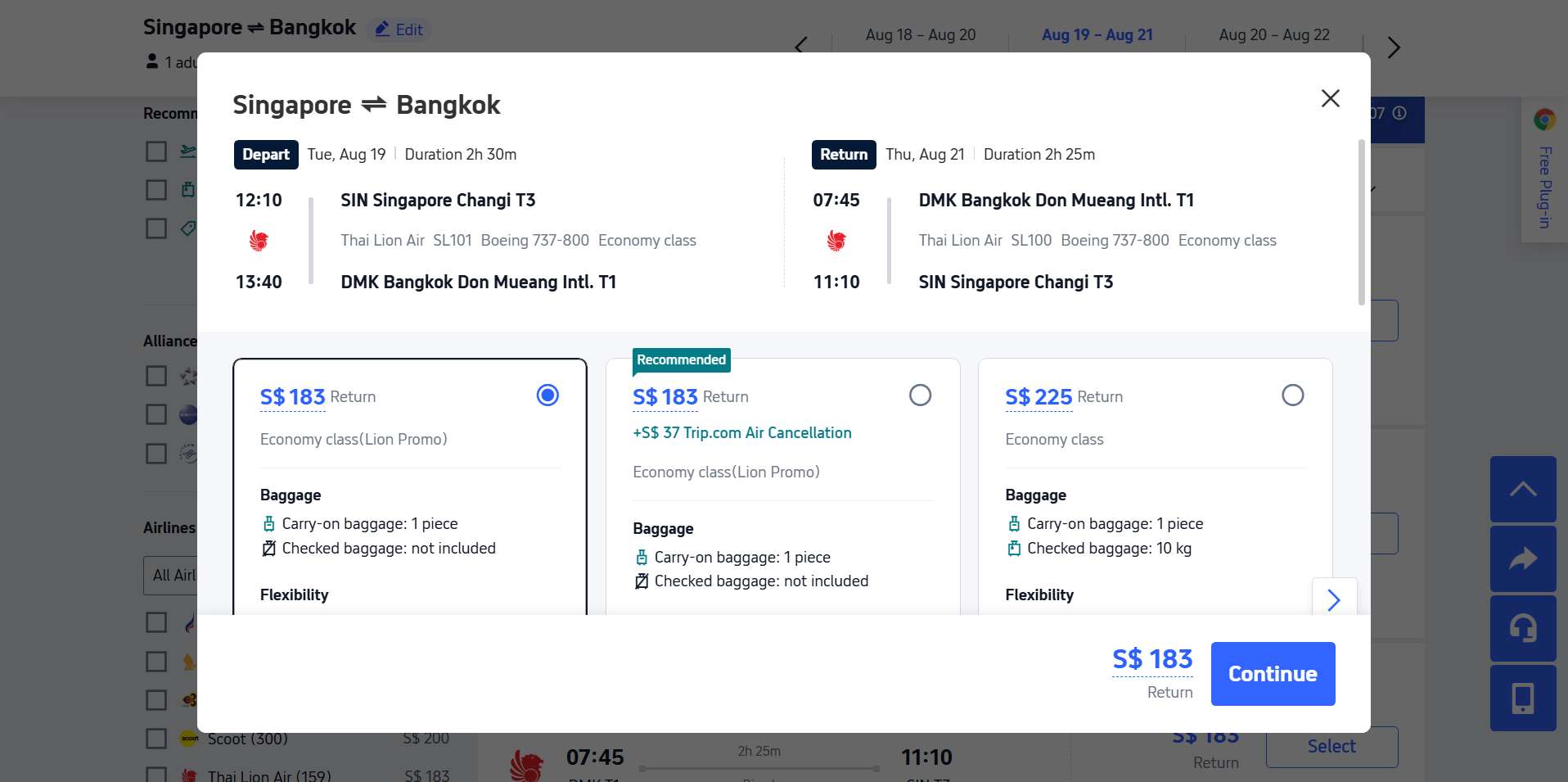The width and height of the screenshot is (1568, 782).
Task: Open customer support via the headset icon
Action: 1523,628
